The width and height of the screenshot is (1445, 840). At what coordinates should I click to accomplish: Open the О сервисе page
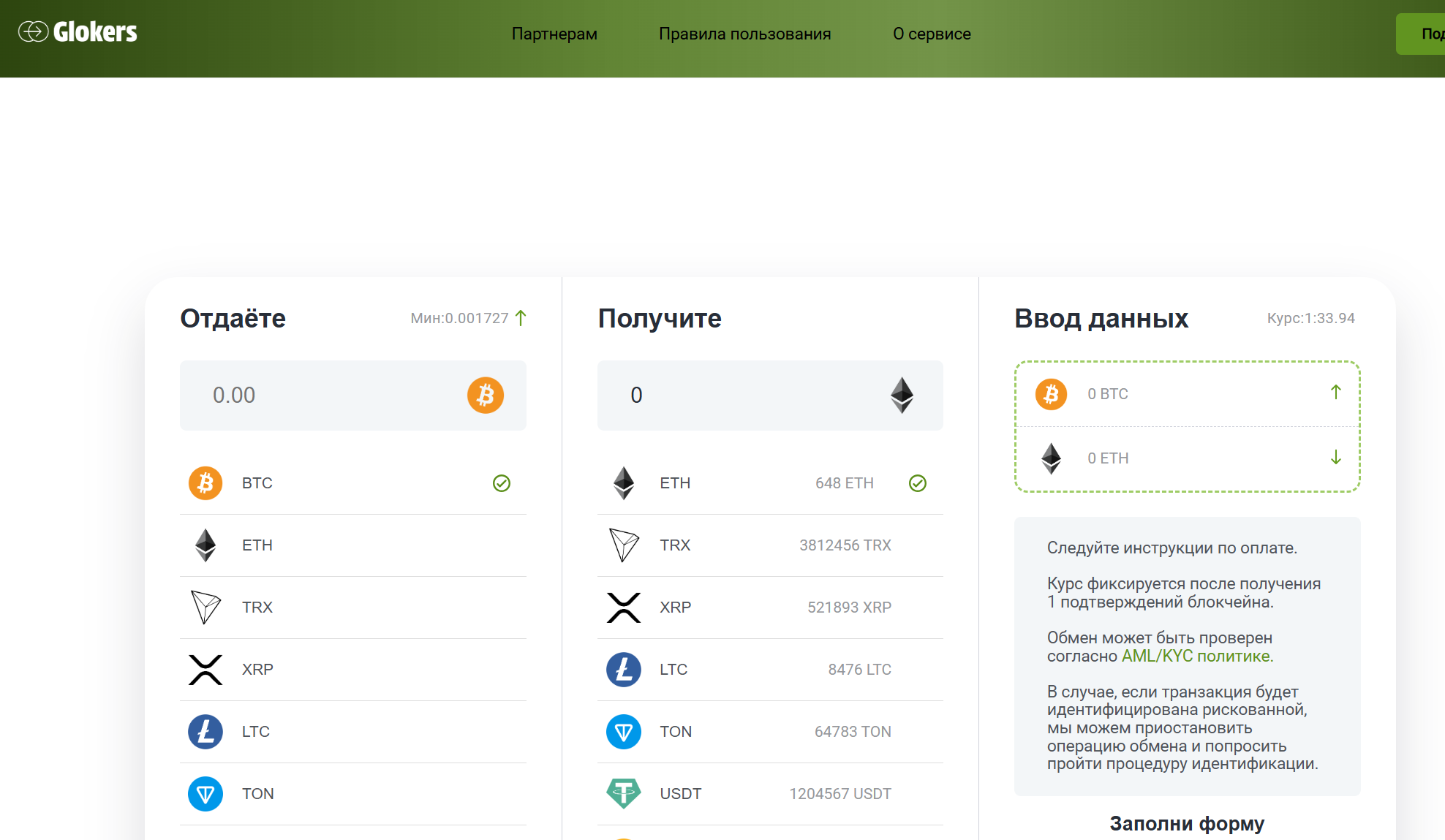(932, 34)
